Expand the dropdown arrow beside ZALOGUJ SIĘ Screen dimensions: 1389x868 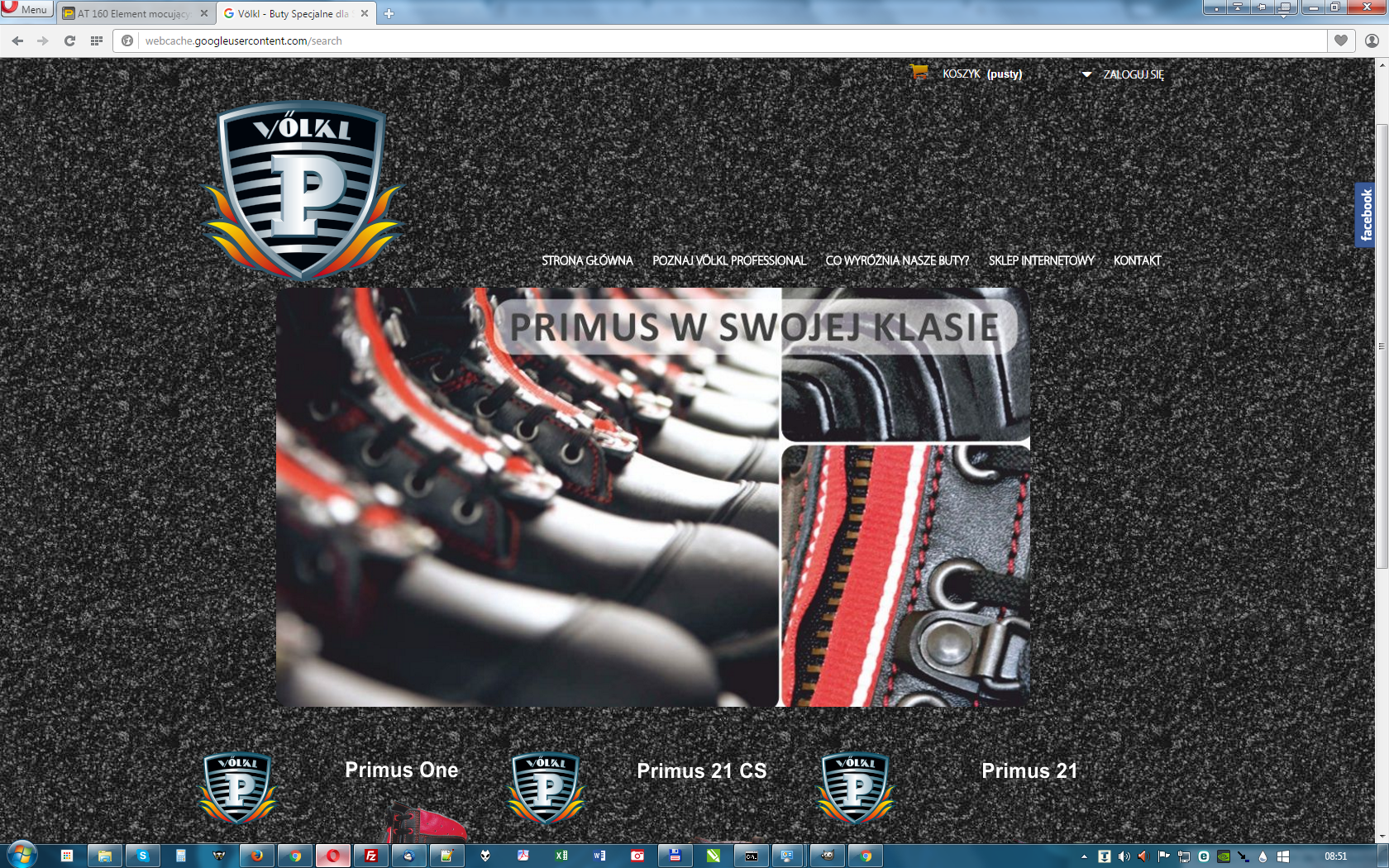pos(1086,74)
